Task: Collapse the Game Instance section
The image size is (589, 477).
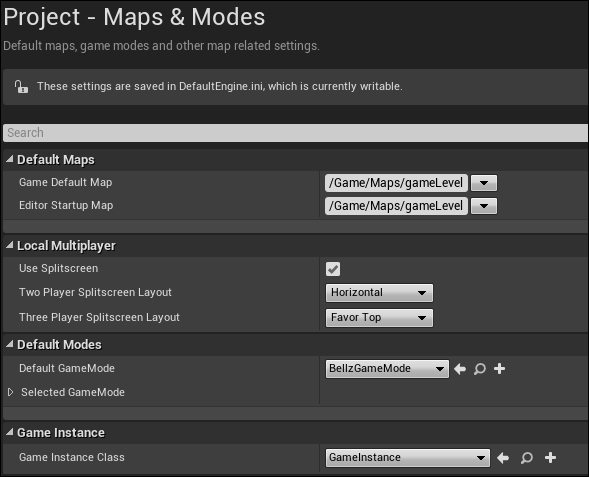Action: tap(9, 432)
